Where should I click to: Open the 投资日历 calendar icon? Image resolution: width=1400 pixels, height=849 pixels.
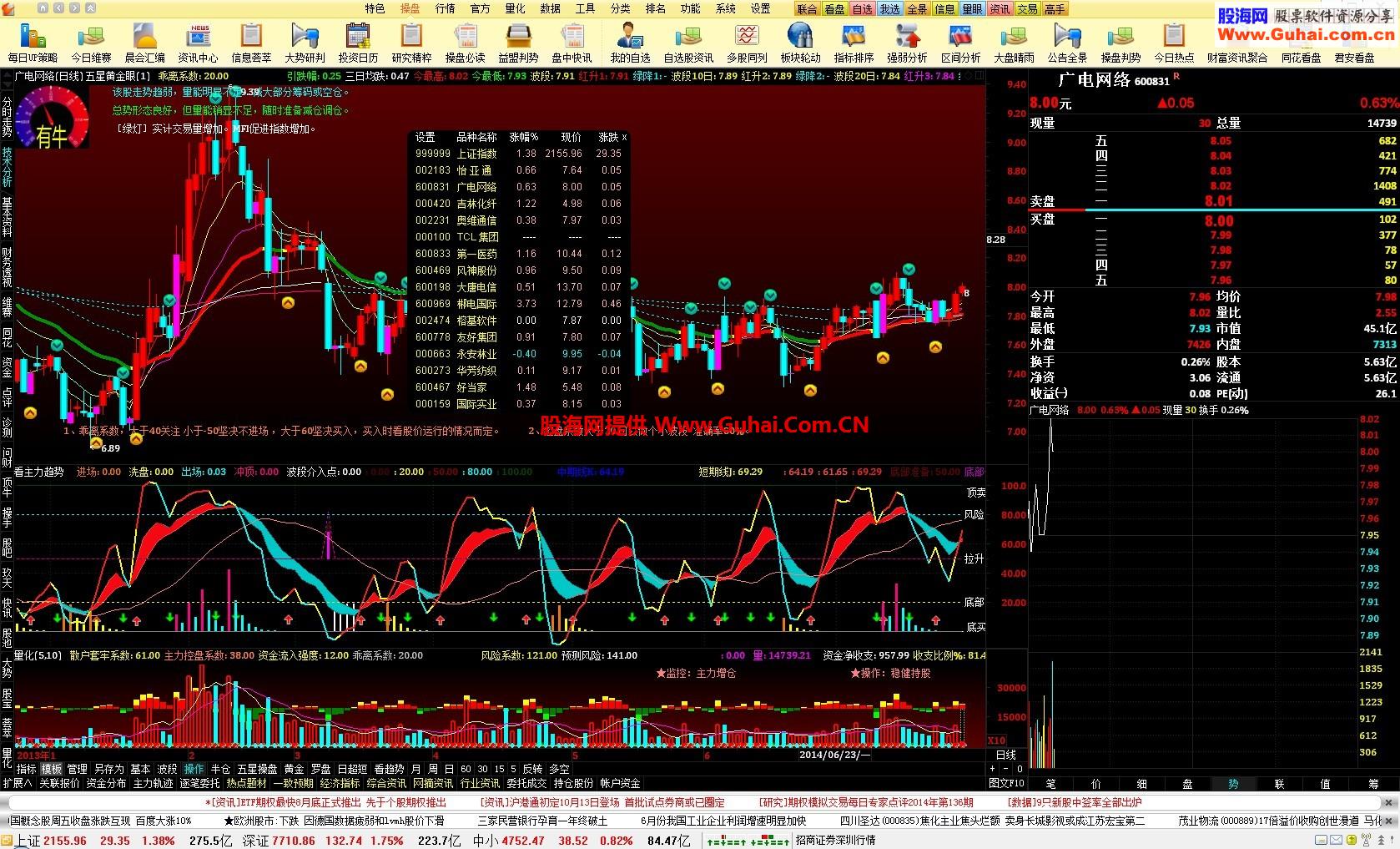pyautogui.click(x=358, y=43)
